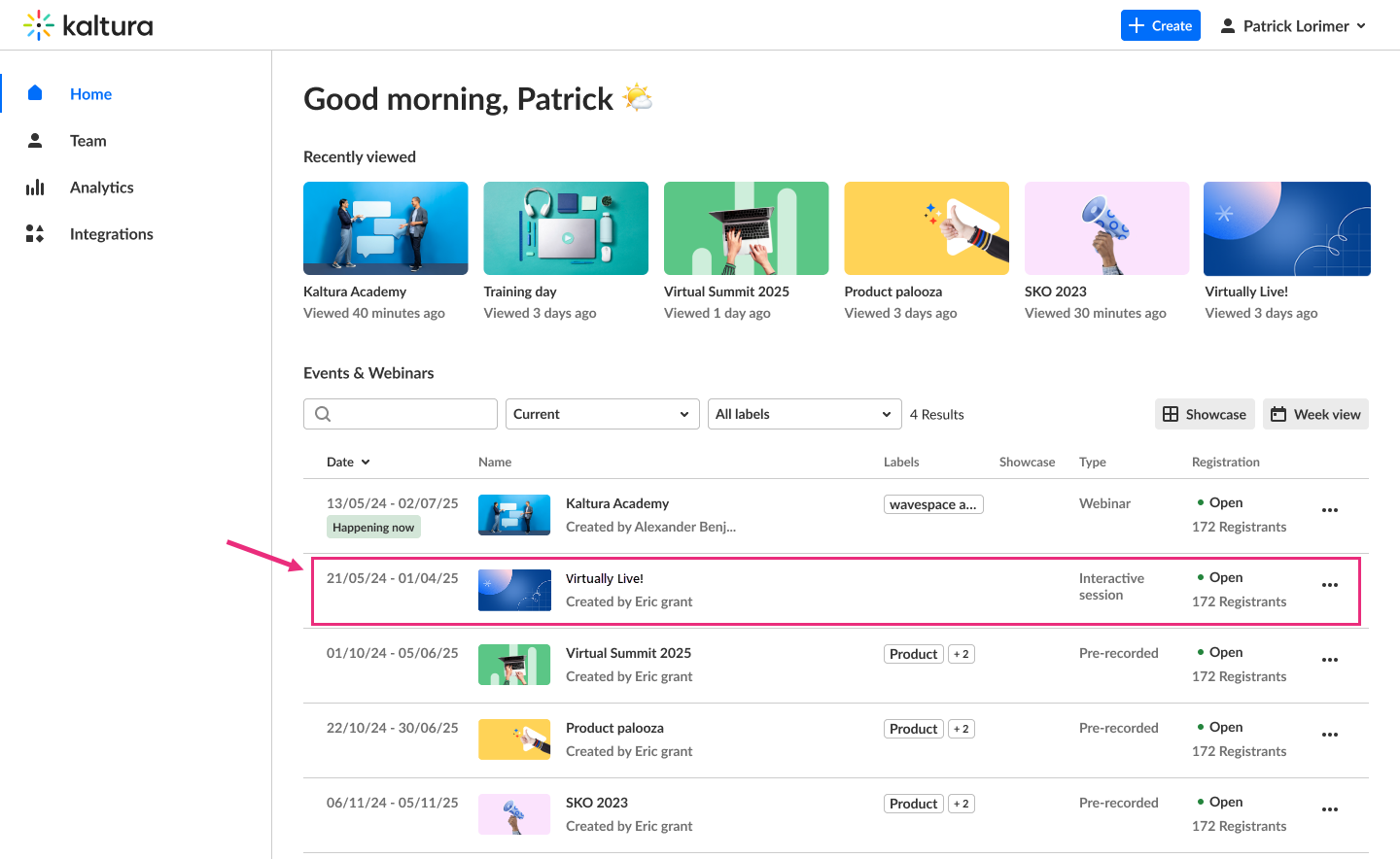Click the Integrations shapes icon
This screenshot has width=1400, height=859.
click(x=35, y=233)
